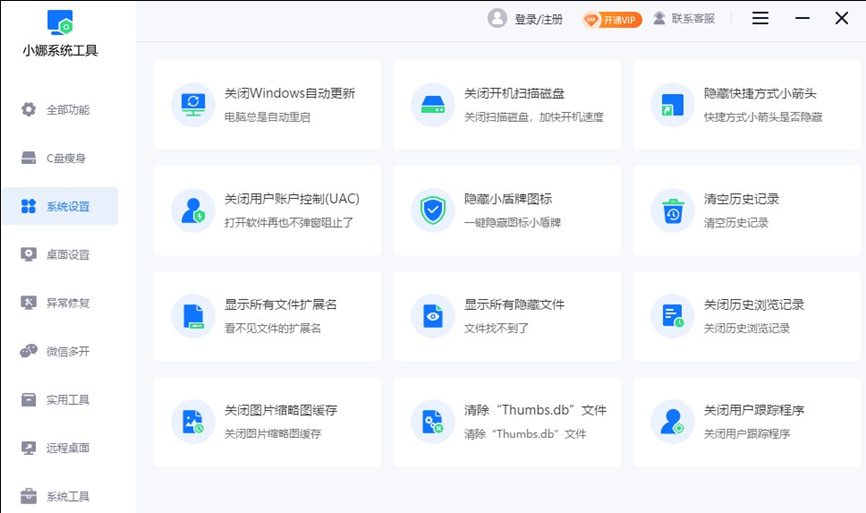This screenshot has height=513, width=866.
Task: Click the 隐藏小盾牌图标 shield icon
Action: coord(433,210)
